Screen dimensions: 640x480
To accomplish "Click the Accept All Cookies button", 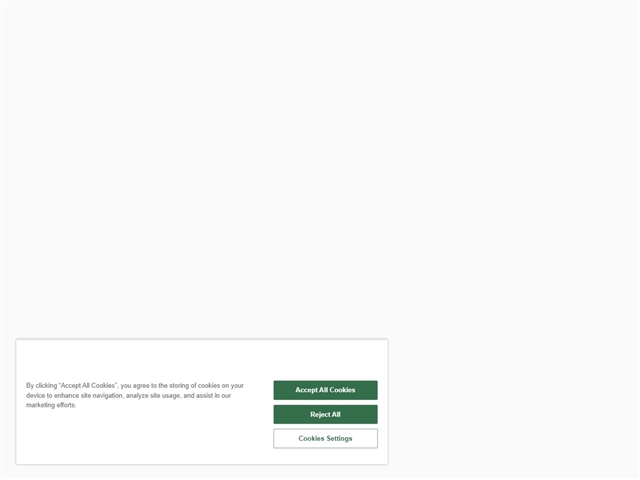I will point(325,390).
